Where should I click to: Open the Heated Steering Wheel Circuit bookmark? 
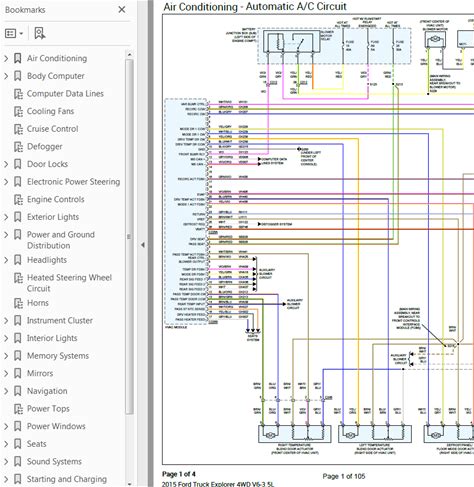click(69, 283)
